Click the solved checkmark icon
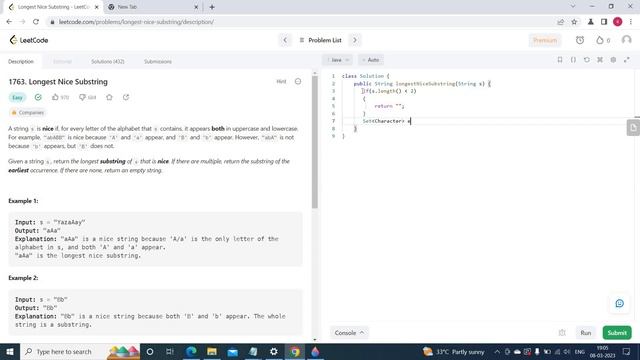The width and height of the screenshot is (640, 360). (x=38, y=97)
